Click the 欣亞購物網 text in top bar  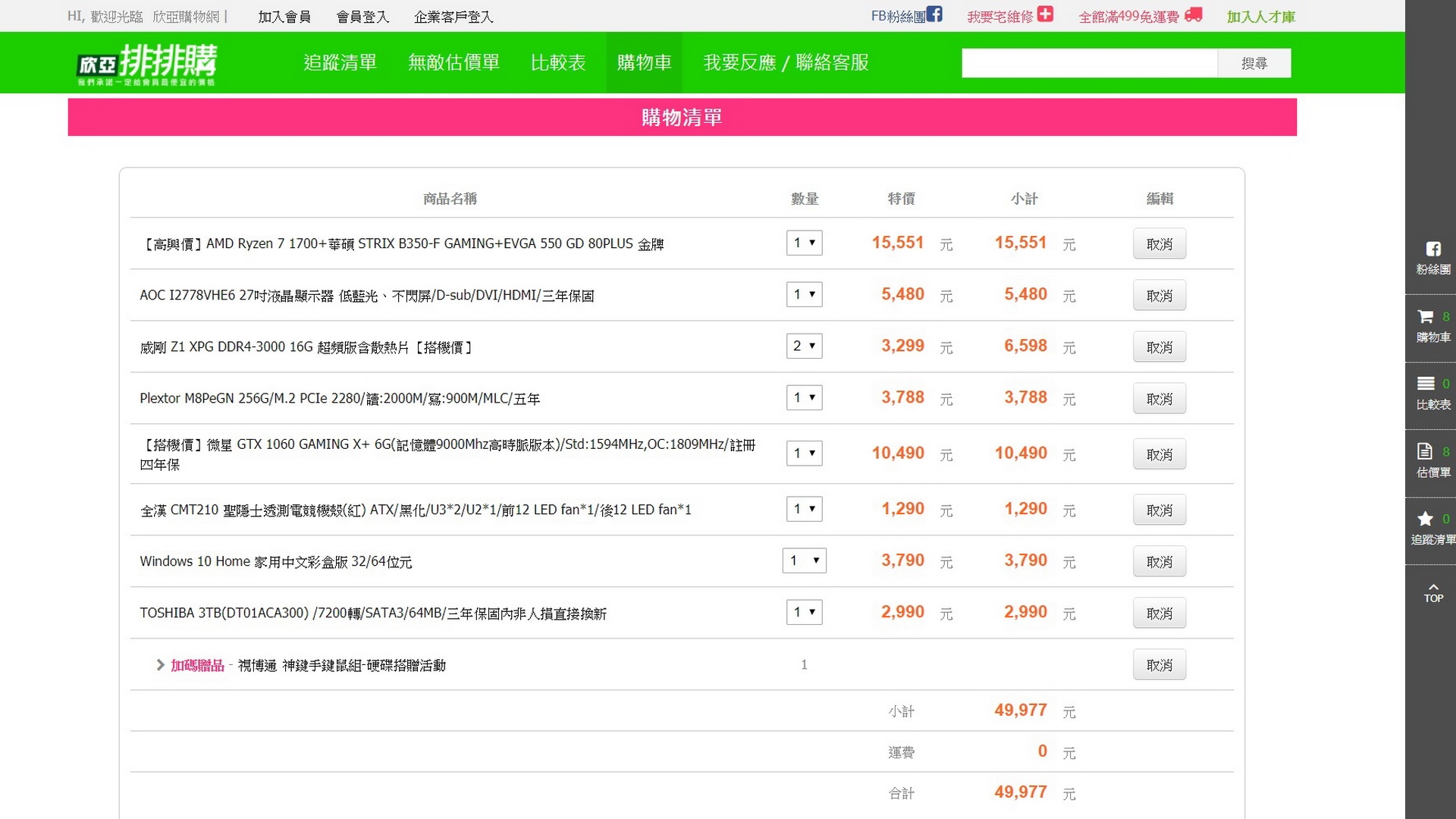186,17
